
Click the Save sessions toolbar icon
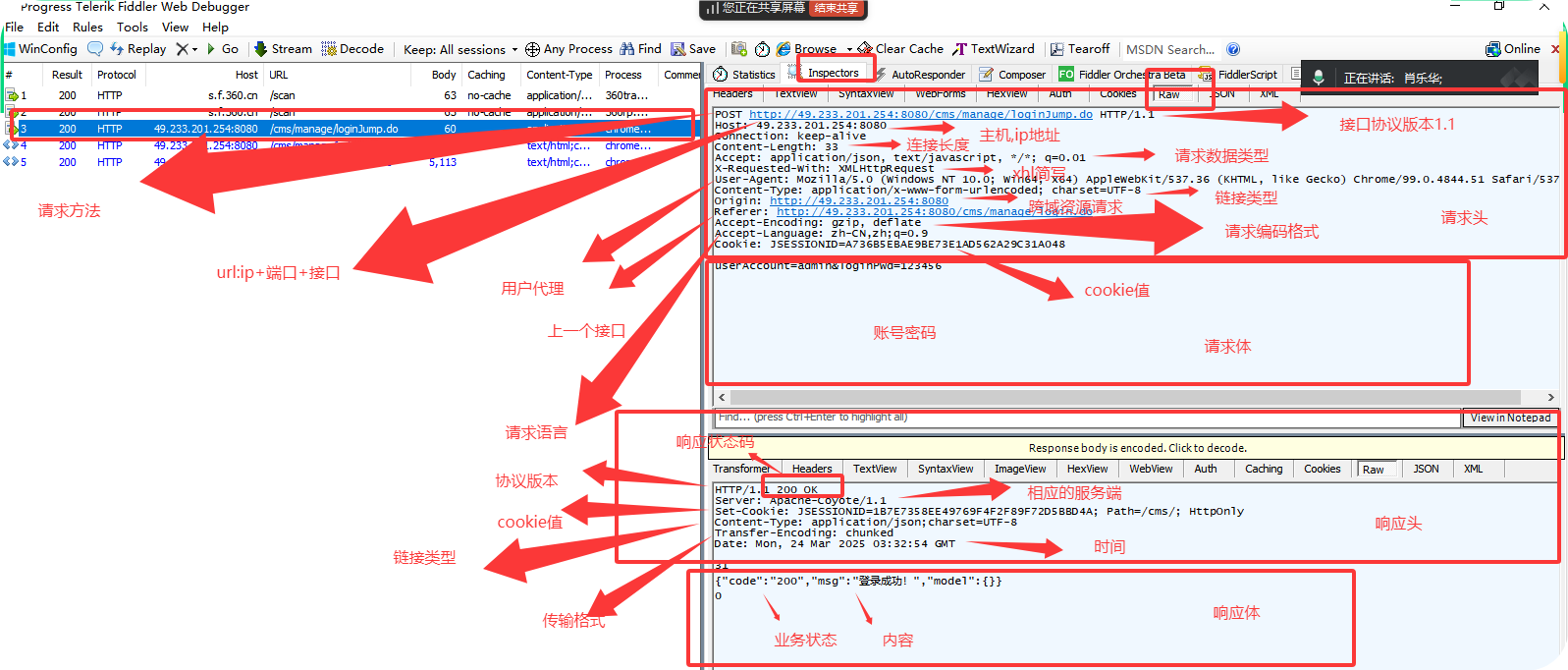[693, 49]
